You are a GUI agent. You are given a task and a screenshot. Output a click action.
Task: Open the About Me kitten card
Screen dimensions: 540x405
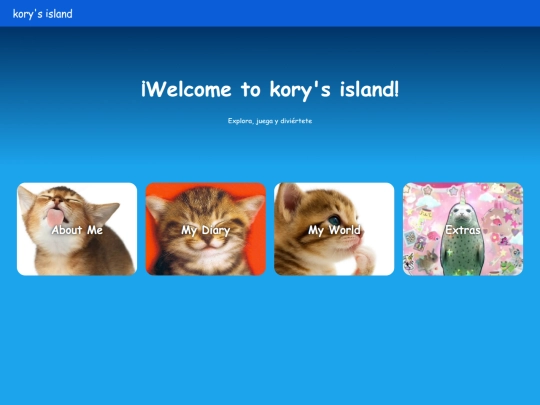[x=77, y=229]
